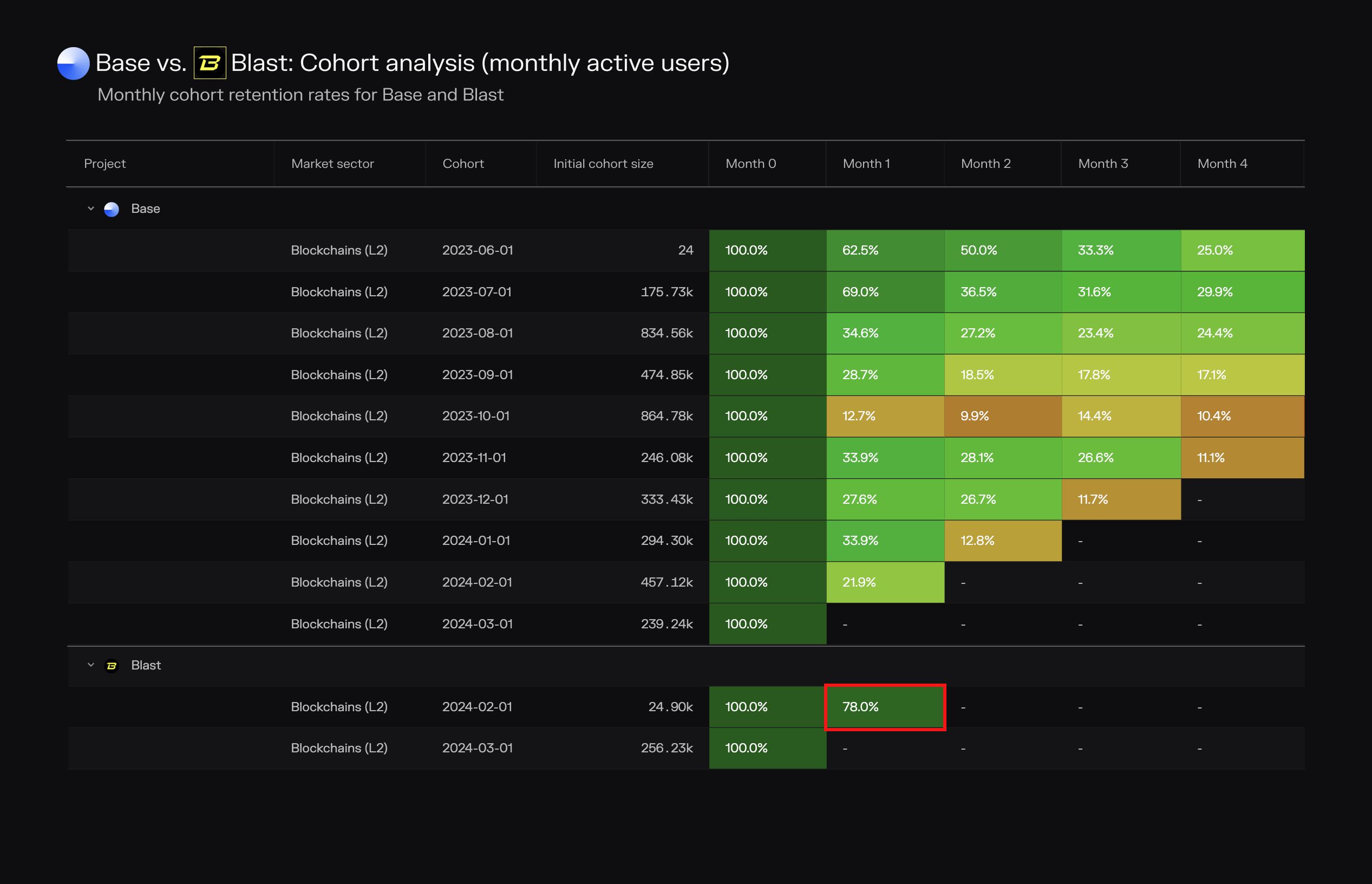Image resolution: width=1372 pixels, height=884 pixels.
Task: Click the 17.1% Month 4 cell
Action: [1242, 375]
